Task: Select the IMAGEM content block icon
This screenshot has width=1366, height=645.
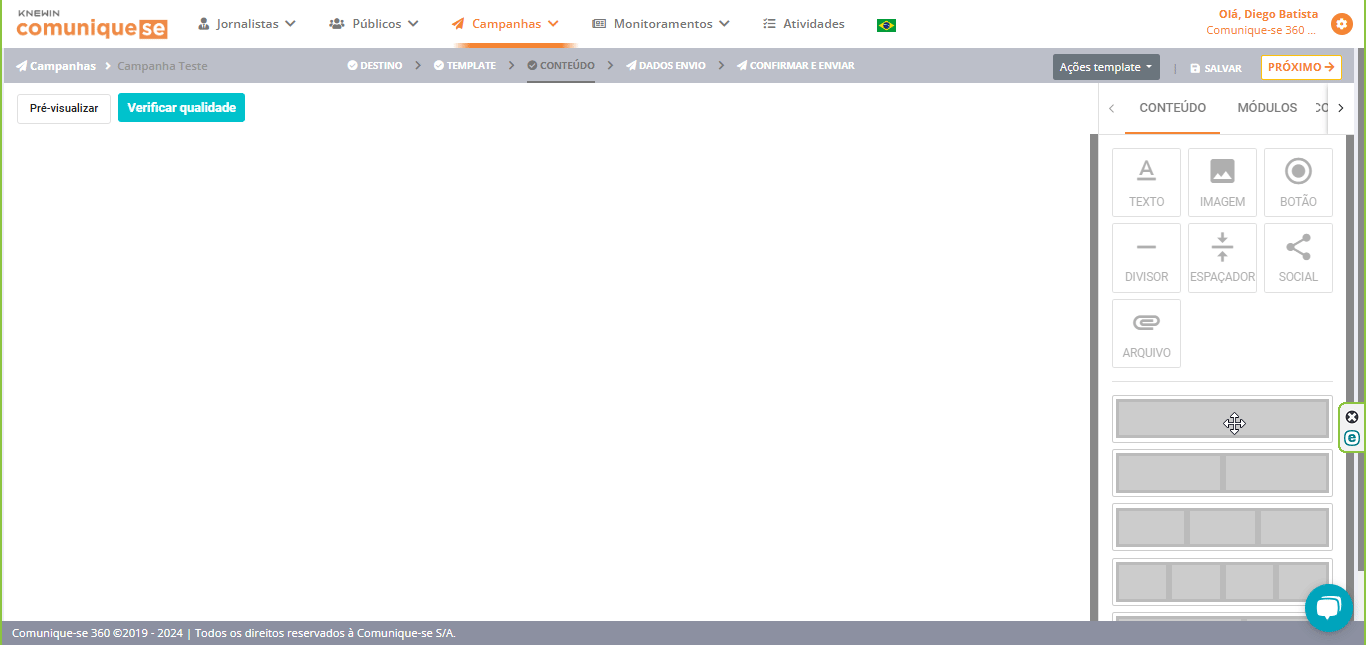Action: (x=1222, y=182)
